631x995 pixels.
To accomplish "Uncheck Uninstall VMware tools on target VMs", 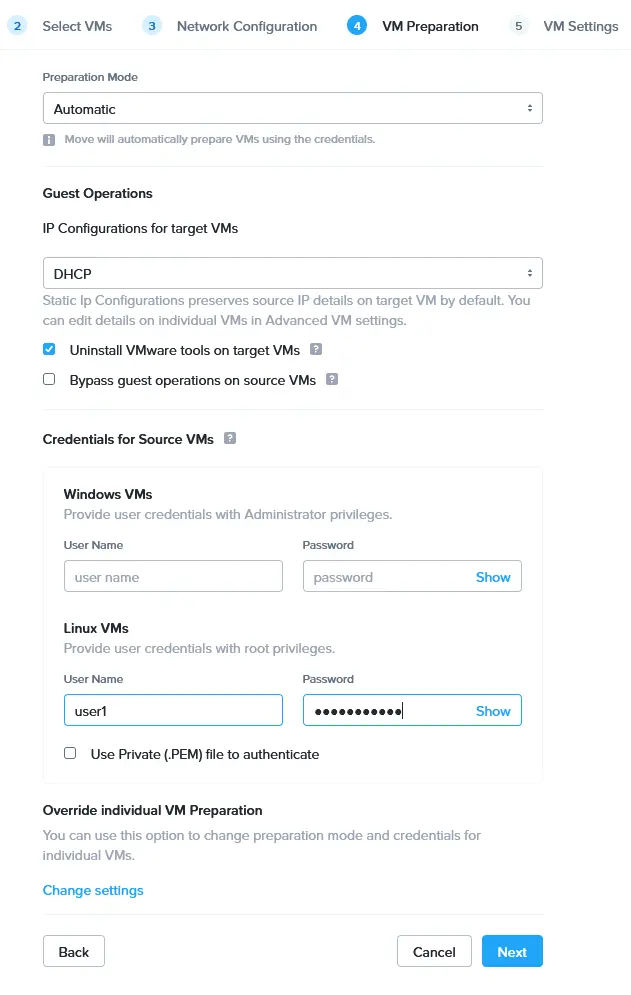I will point(49,349).
